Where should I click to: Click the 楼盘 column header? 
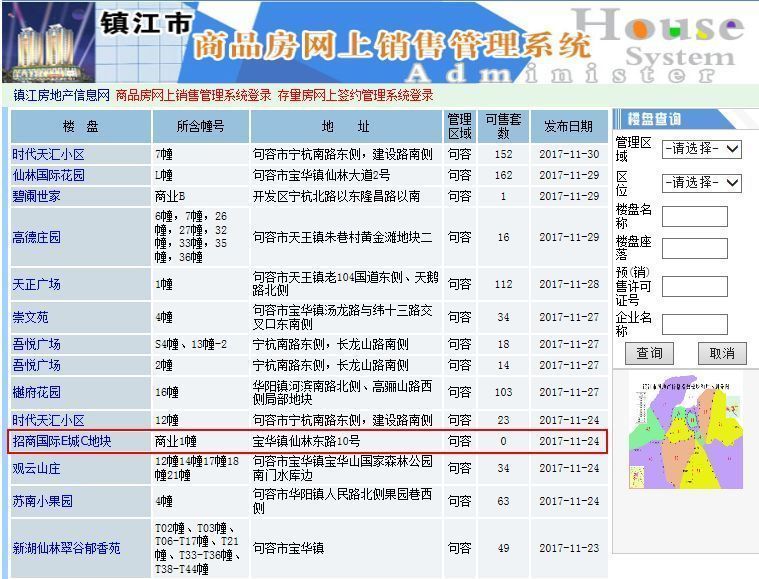(x=80, y=126)
